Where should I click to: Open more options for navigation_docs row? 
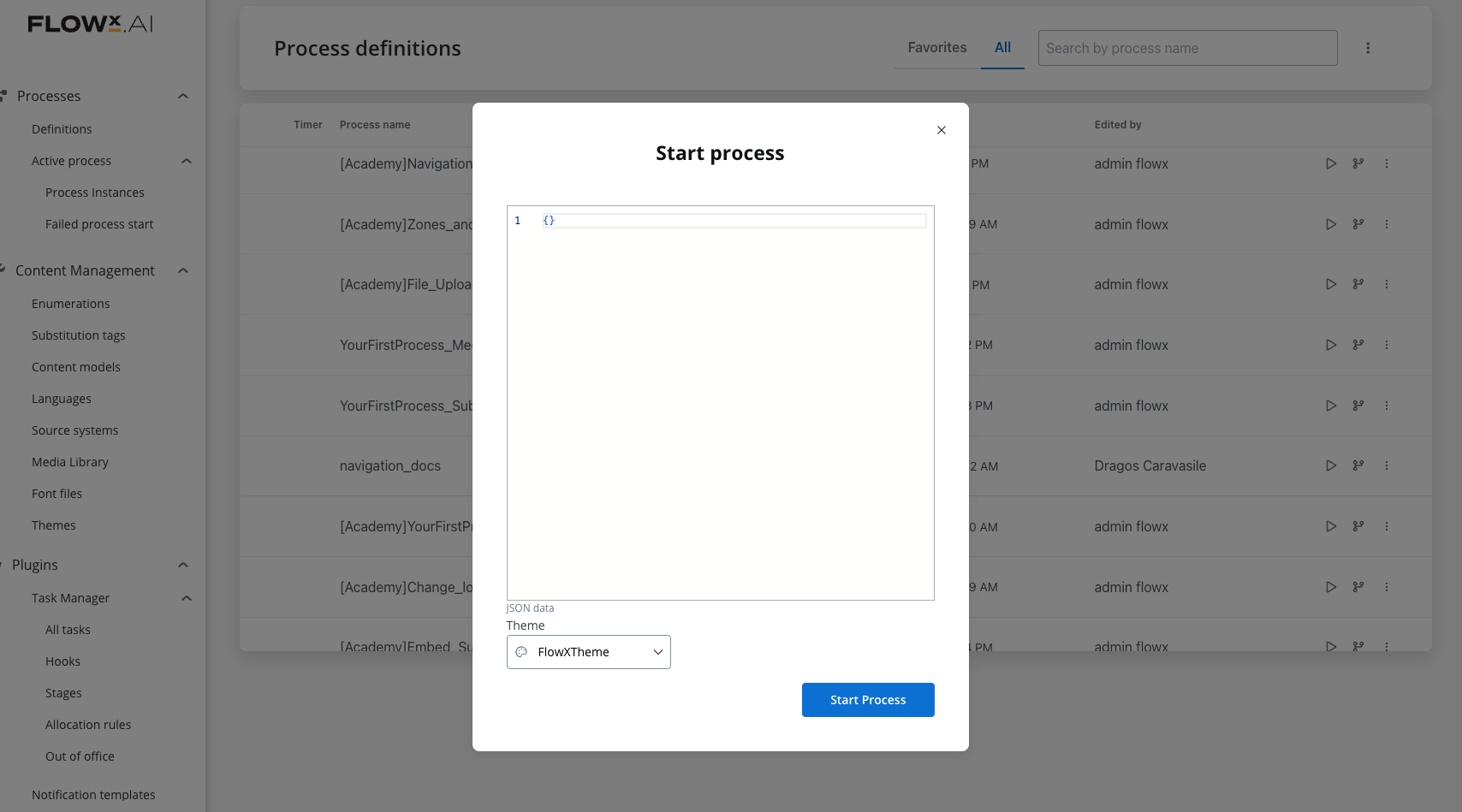coord(1387,465)
